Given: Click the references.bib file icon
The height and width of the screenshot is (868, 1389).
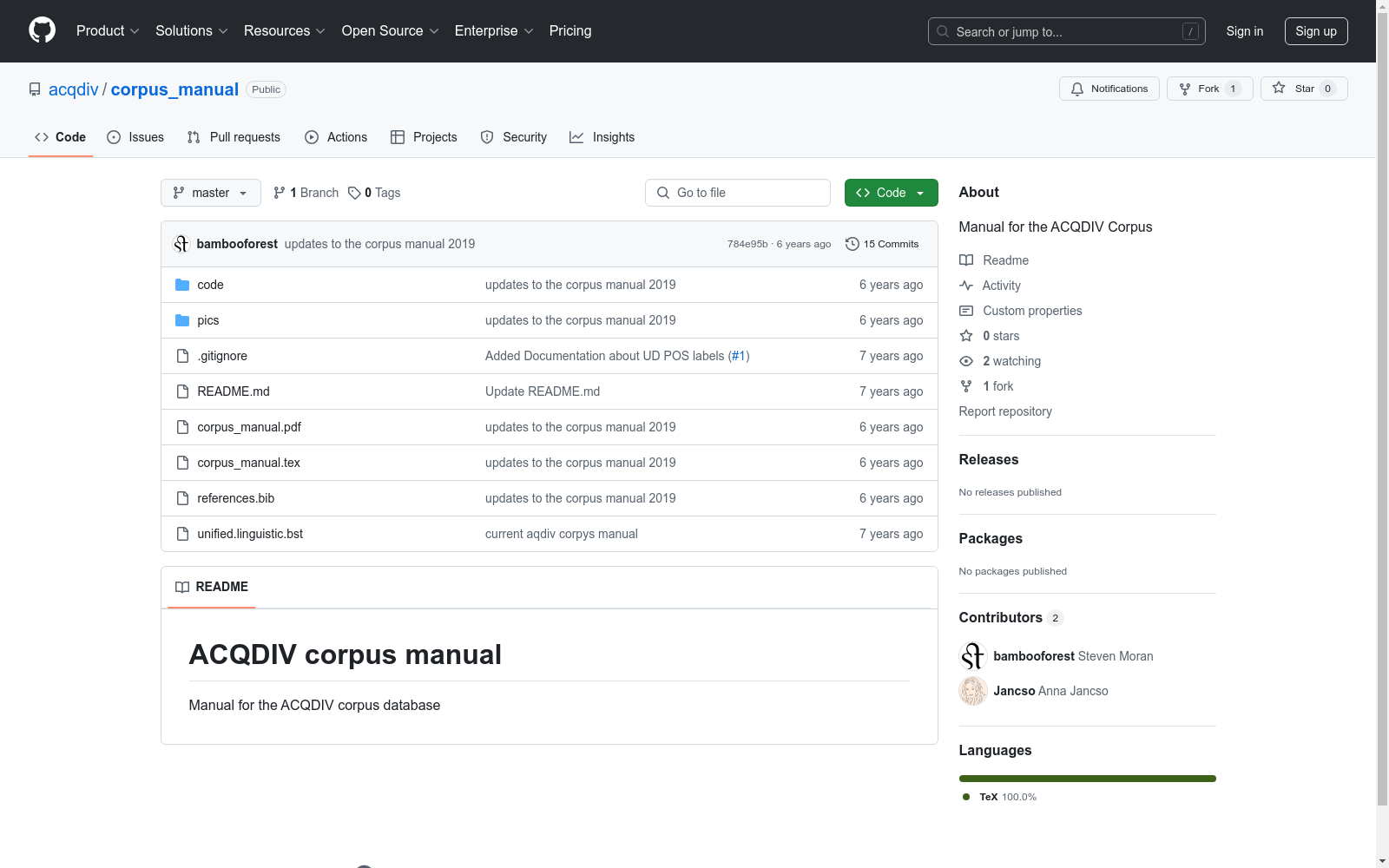Looking at the screenshot, I should [182, 498].
